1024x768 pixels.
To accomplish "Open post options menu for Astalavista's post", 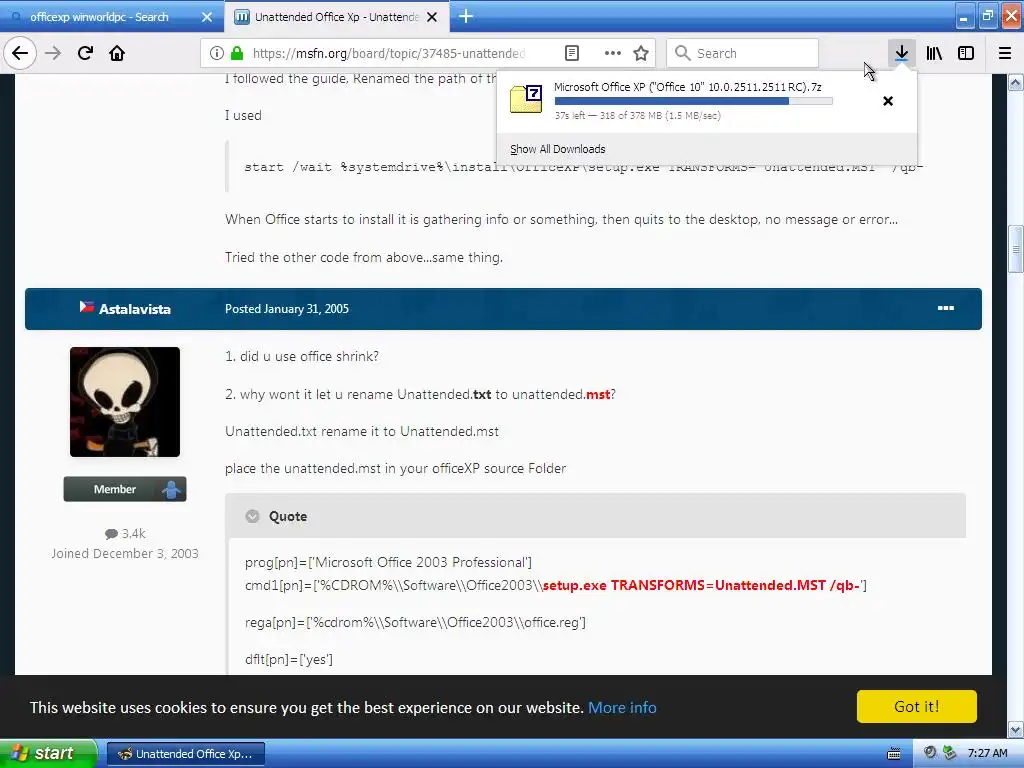I will pyautogui.click(x=946, y=308).
